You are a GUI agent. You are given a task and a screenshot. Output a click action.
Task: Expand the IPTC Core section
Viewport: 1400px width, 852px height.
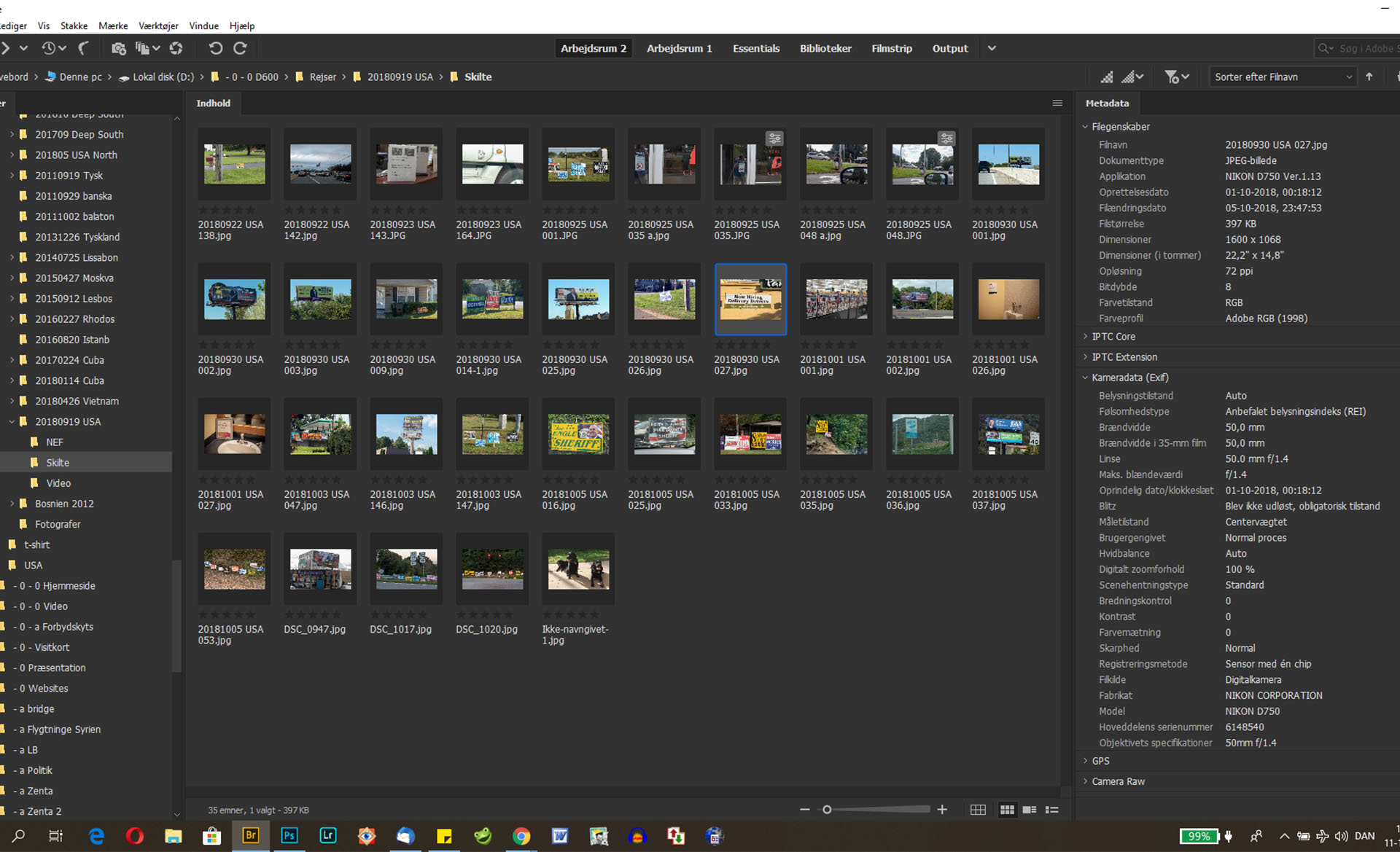[x=1085, y=337]
